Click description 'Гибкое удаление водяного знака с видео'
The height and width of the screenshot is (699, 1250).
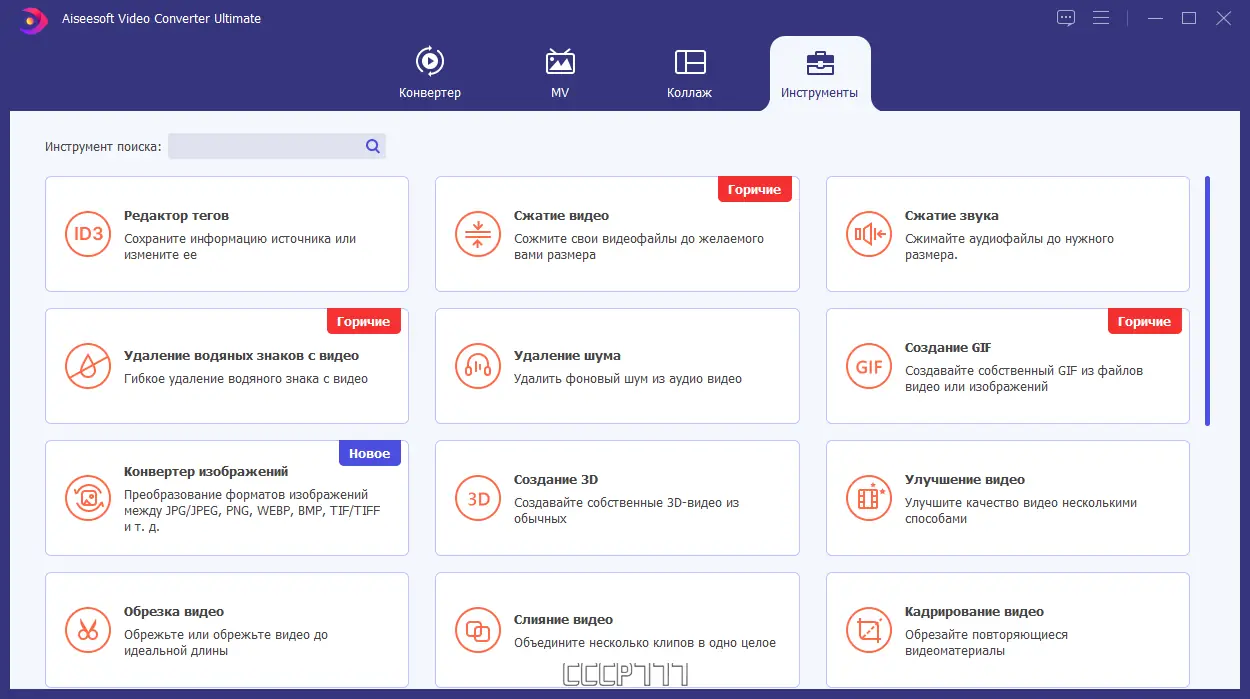coord(246,379)
